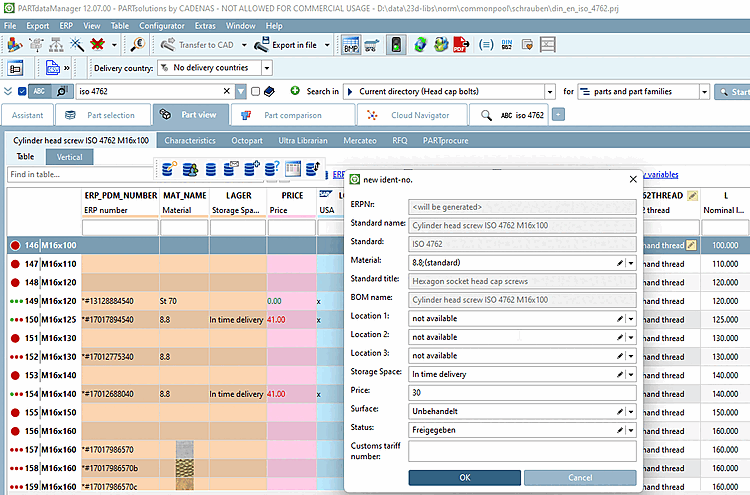Screen dimensions: 750x495
Task: Click Cancel in new ident-no. dialog
Action: pos(578,478)
